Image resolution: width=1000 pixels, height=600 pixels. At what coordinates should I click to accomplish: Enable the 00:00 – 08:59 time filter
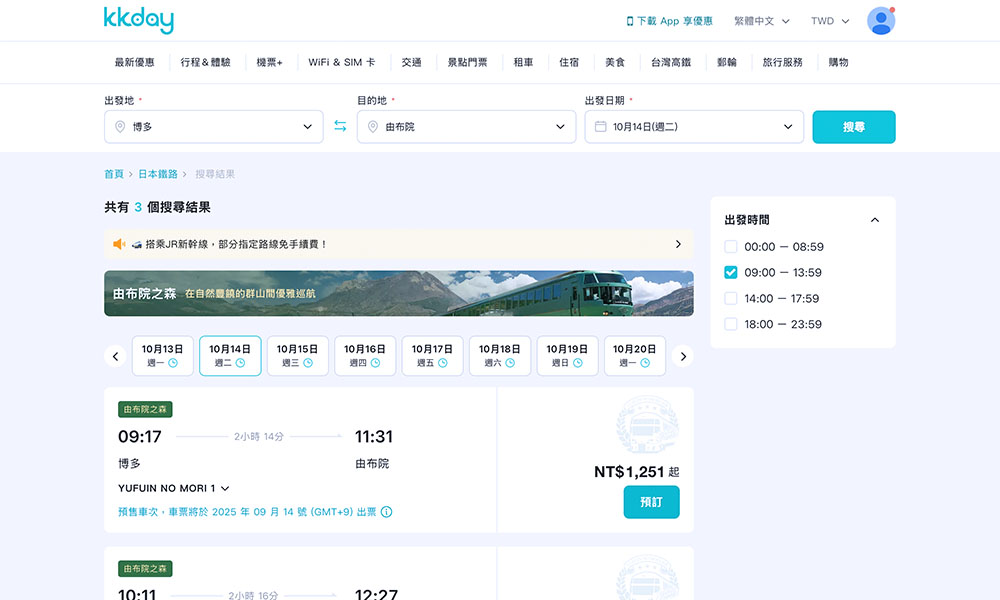tap(731, 247)
